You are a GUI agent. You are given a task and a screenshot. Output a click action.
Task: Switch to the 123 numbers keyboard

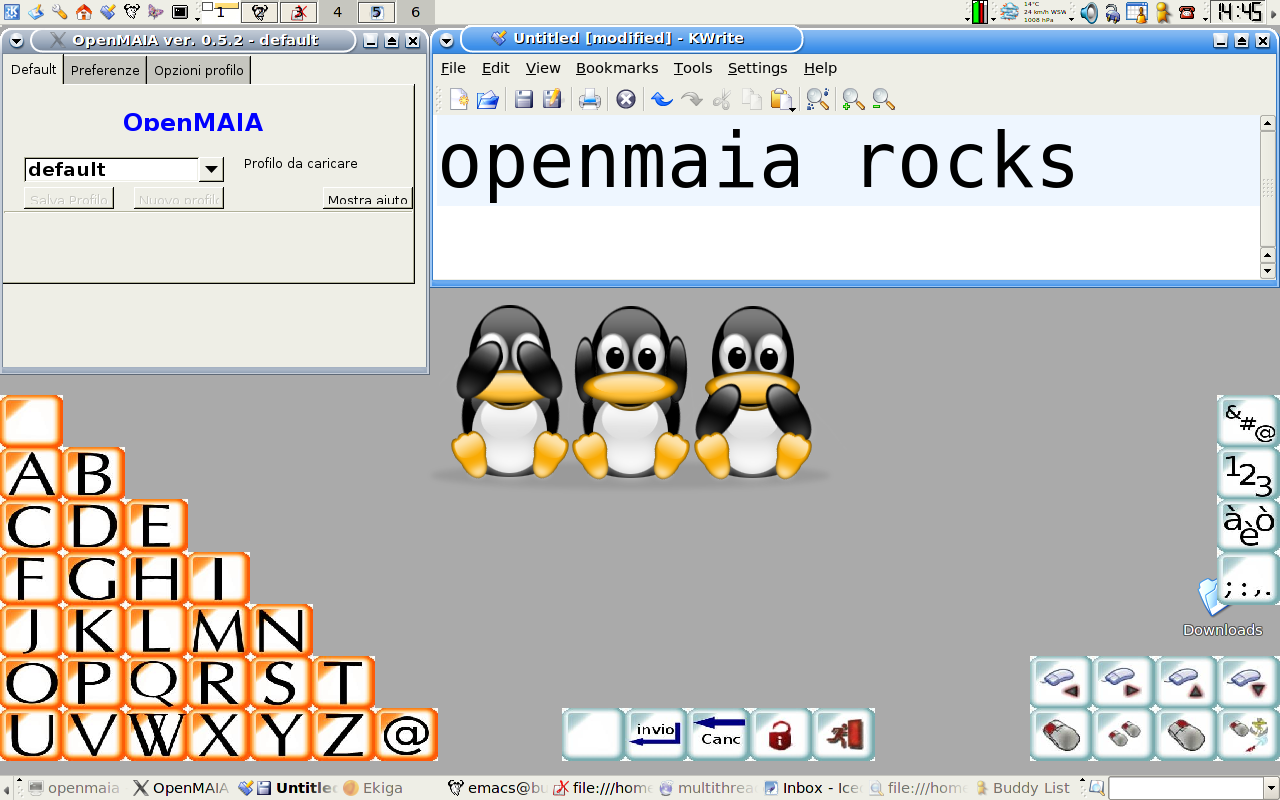click(1249, 474)
